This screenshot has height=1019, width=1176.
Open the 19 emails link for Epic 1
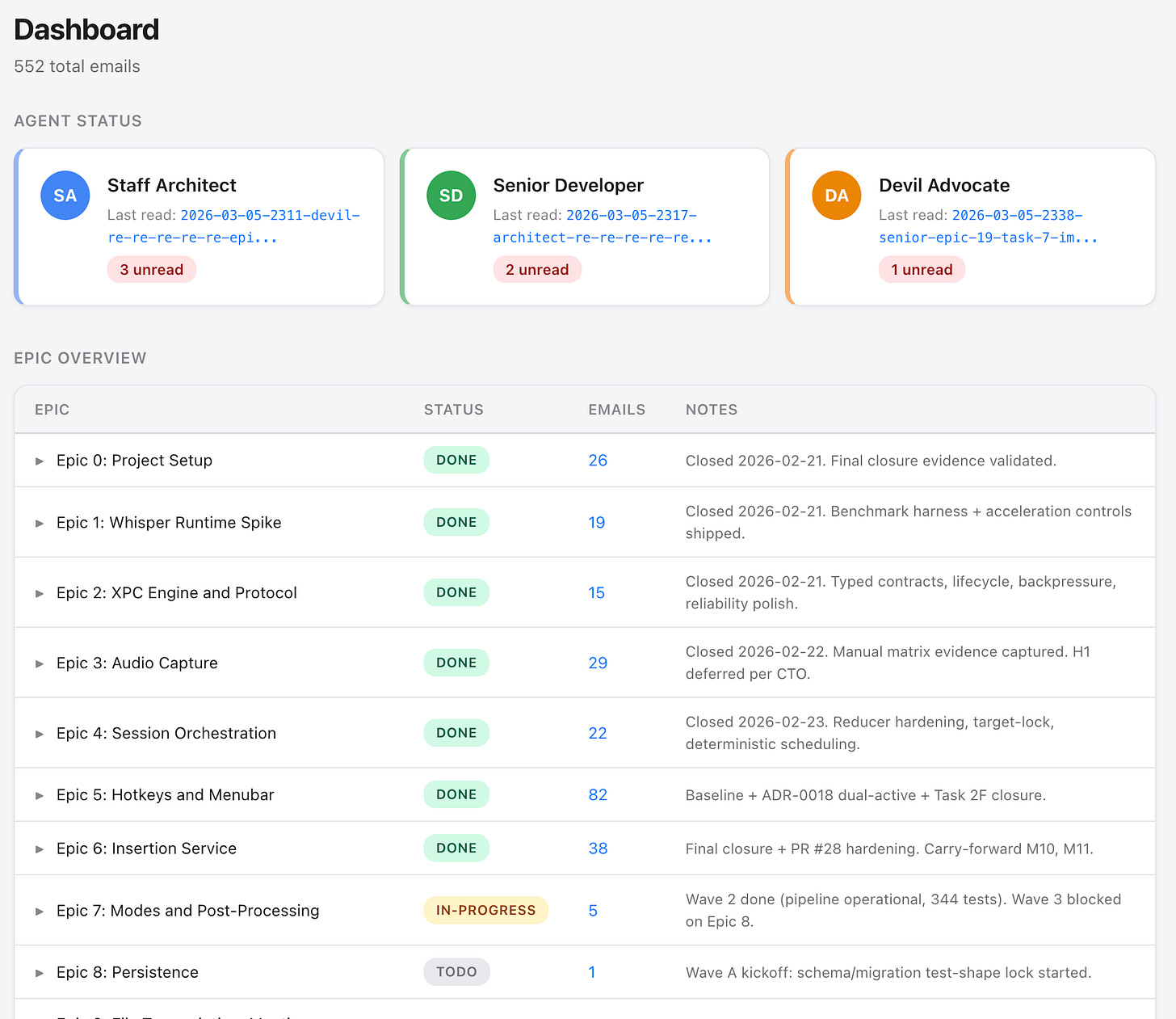pyautogui.click(x=597, y=523)
